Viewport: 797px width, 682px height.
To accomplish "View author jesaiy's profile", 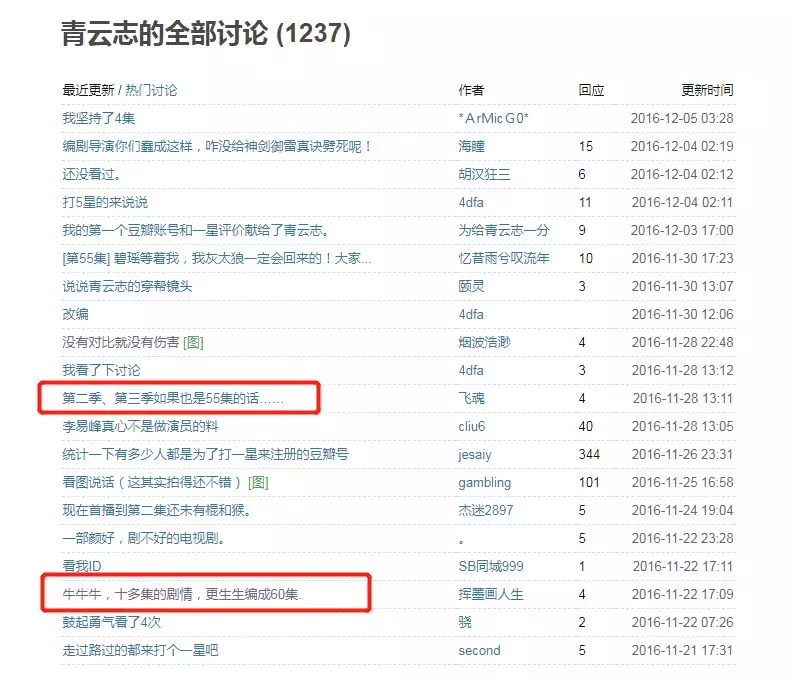I will click(475, 454).
